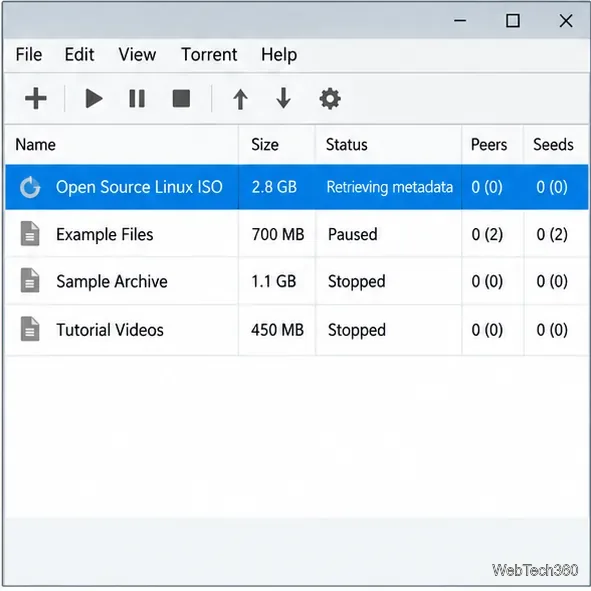This screenshot has height=591, width=591.
Task: Pause torrent using the Pause icon
Action: [137, 99]
